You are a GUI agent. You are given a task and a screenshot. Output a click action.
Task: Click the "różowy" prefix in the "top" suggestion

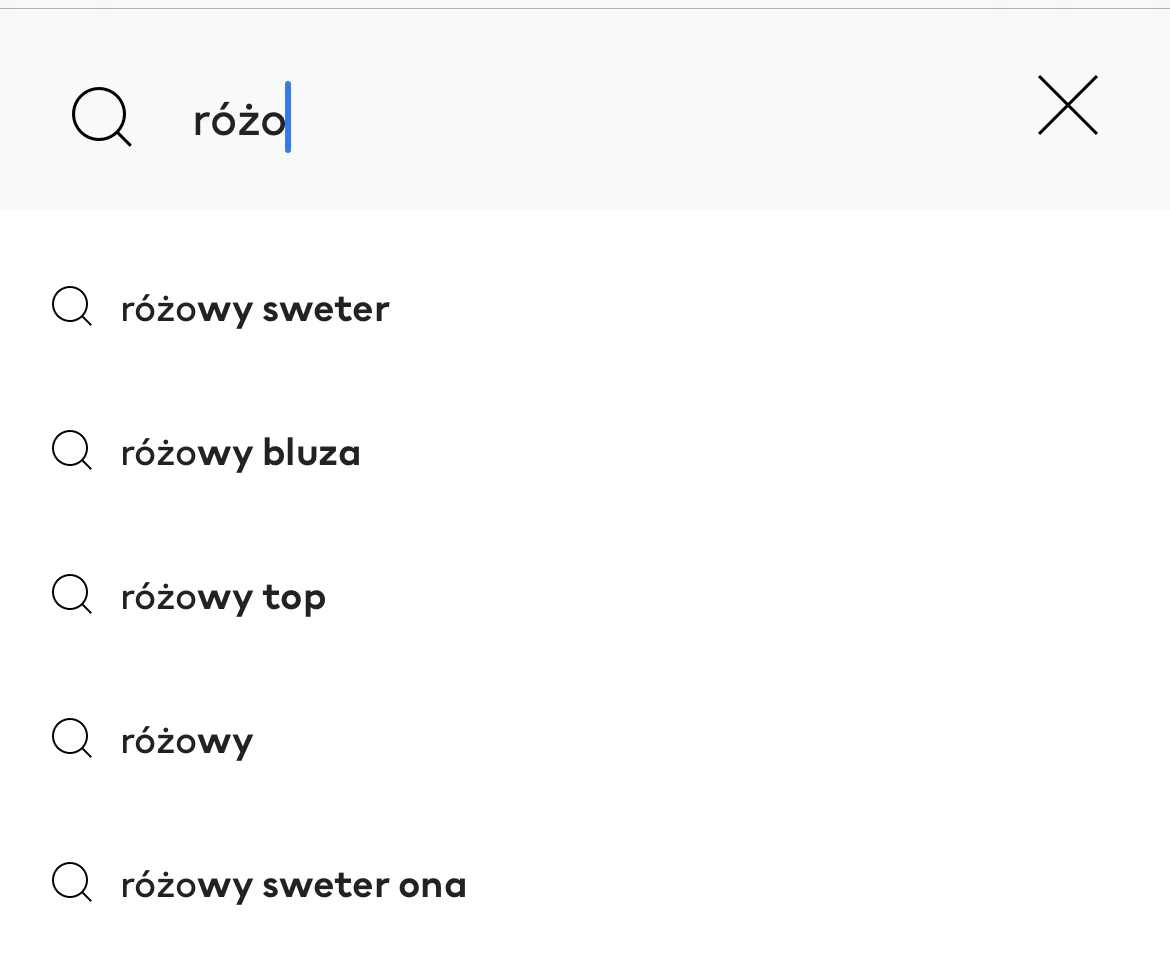(187, 598)
